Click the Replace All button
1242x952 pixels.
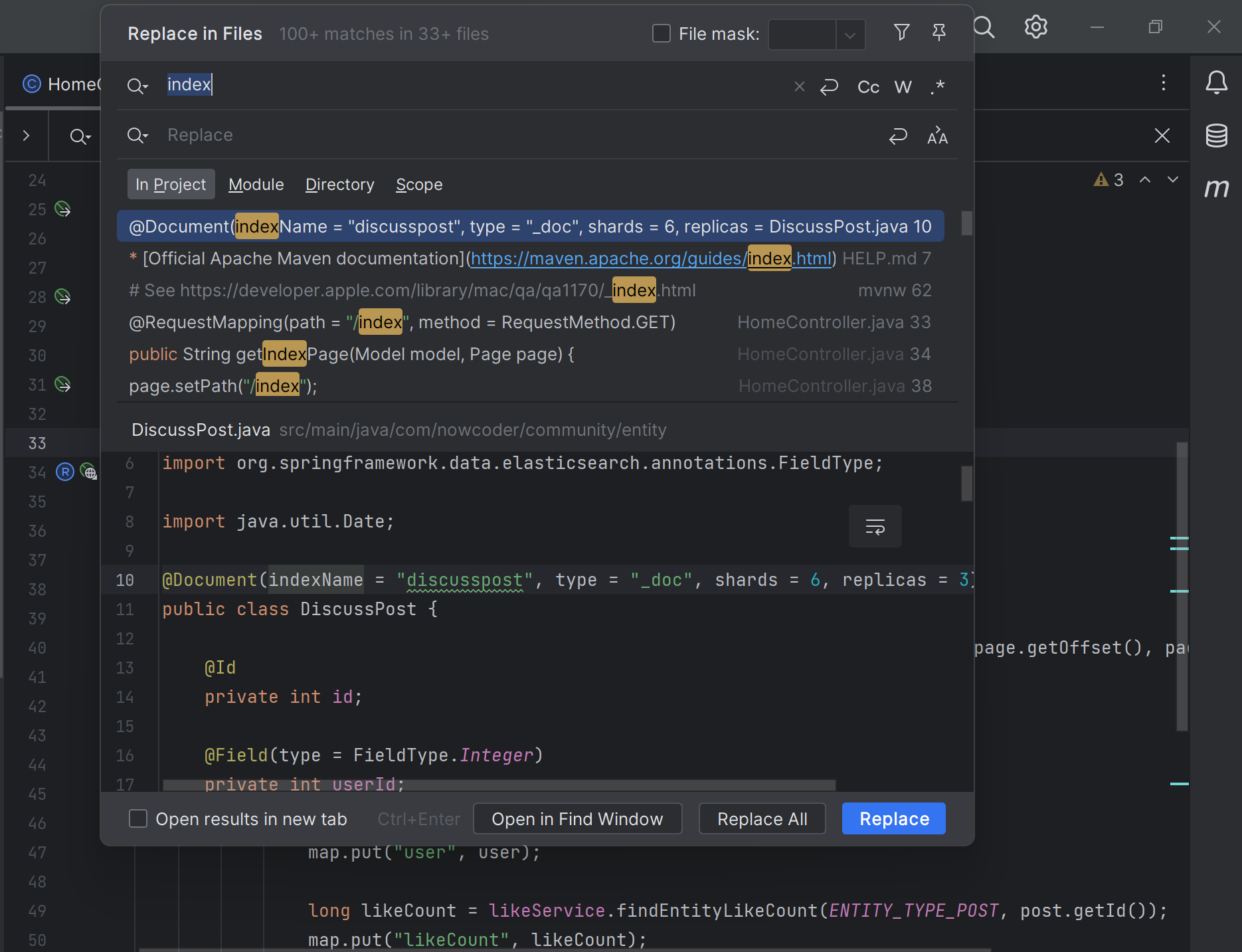click(762, 818)
